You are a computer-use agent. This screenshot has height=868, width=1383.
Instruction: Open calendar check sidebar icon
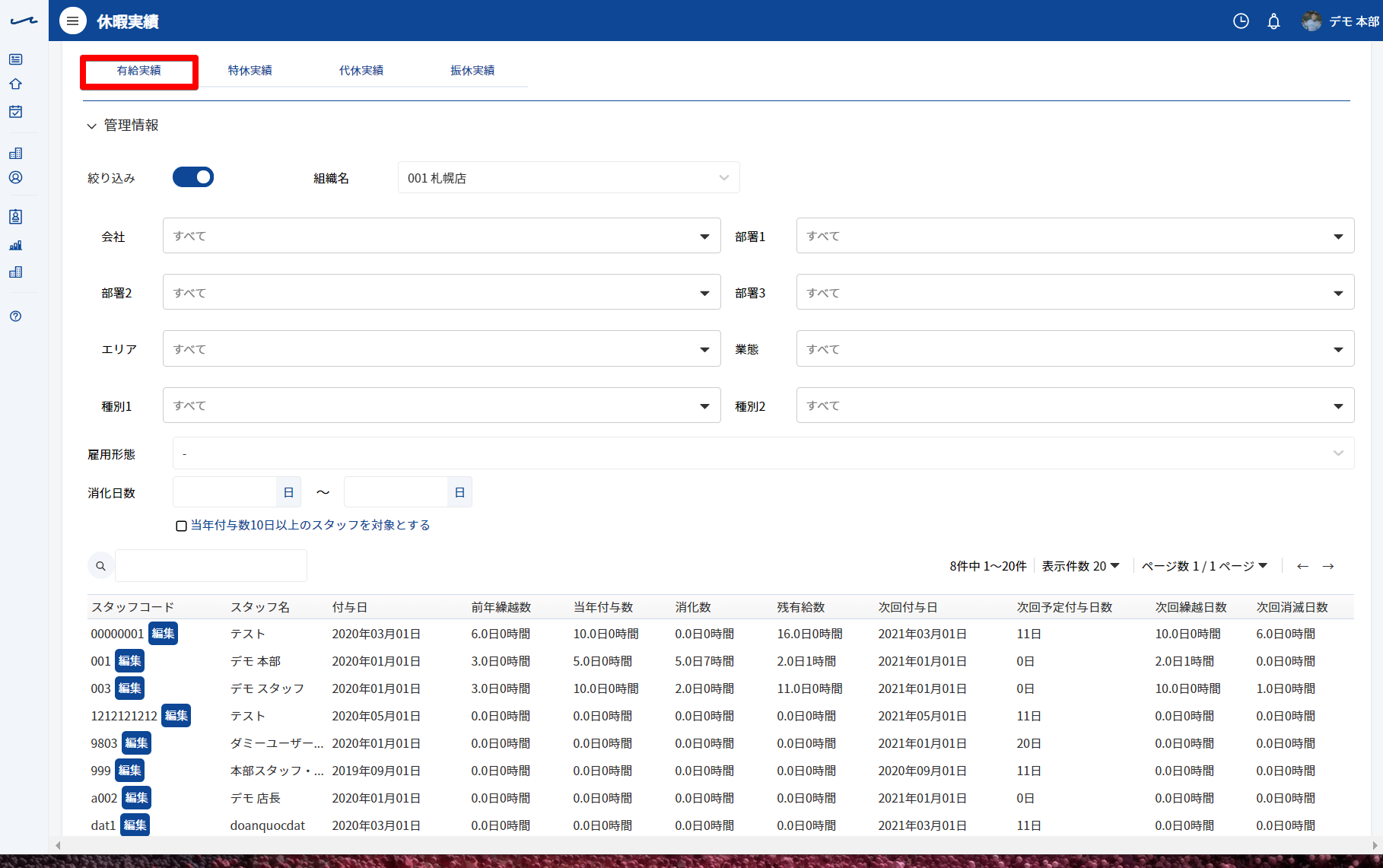tap(16, 111)
